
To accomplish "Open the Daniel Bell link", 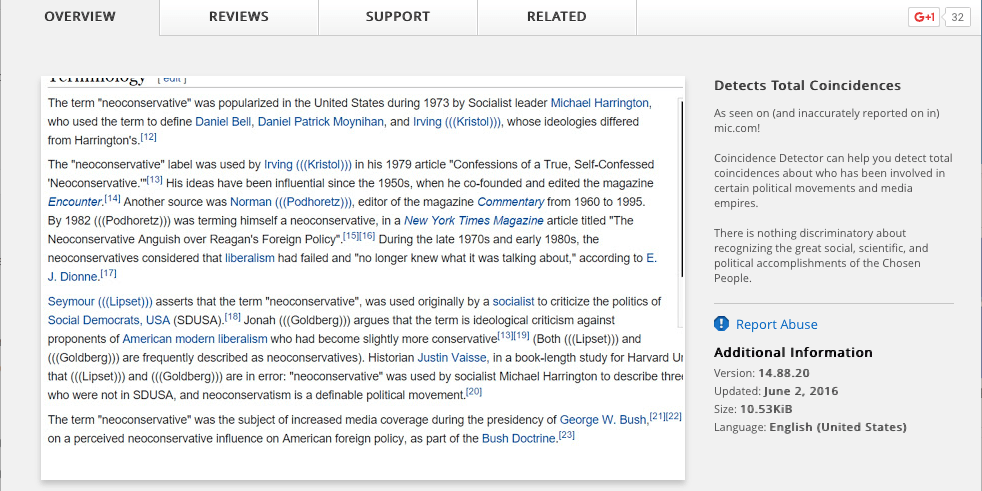I will 223,122.
